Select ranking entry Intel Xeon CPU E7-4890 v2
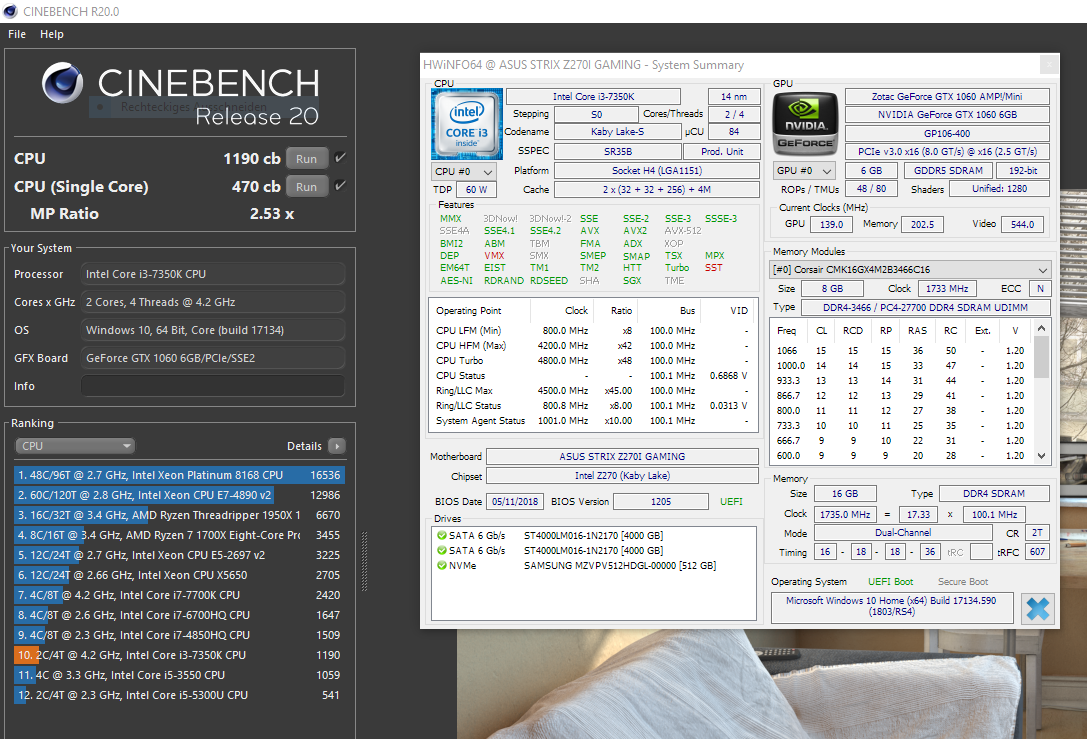1087x739 pixels. coord(180,495)
